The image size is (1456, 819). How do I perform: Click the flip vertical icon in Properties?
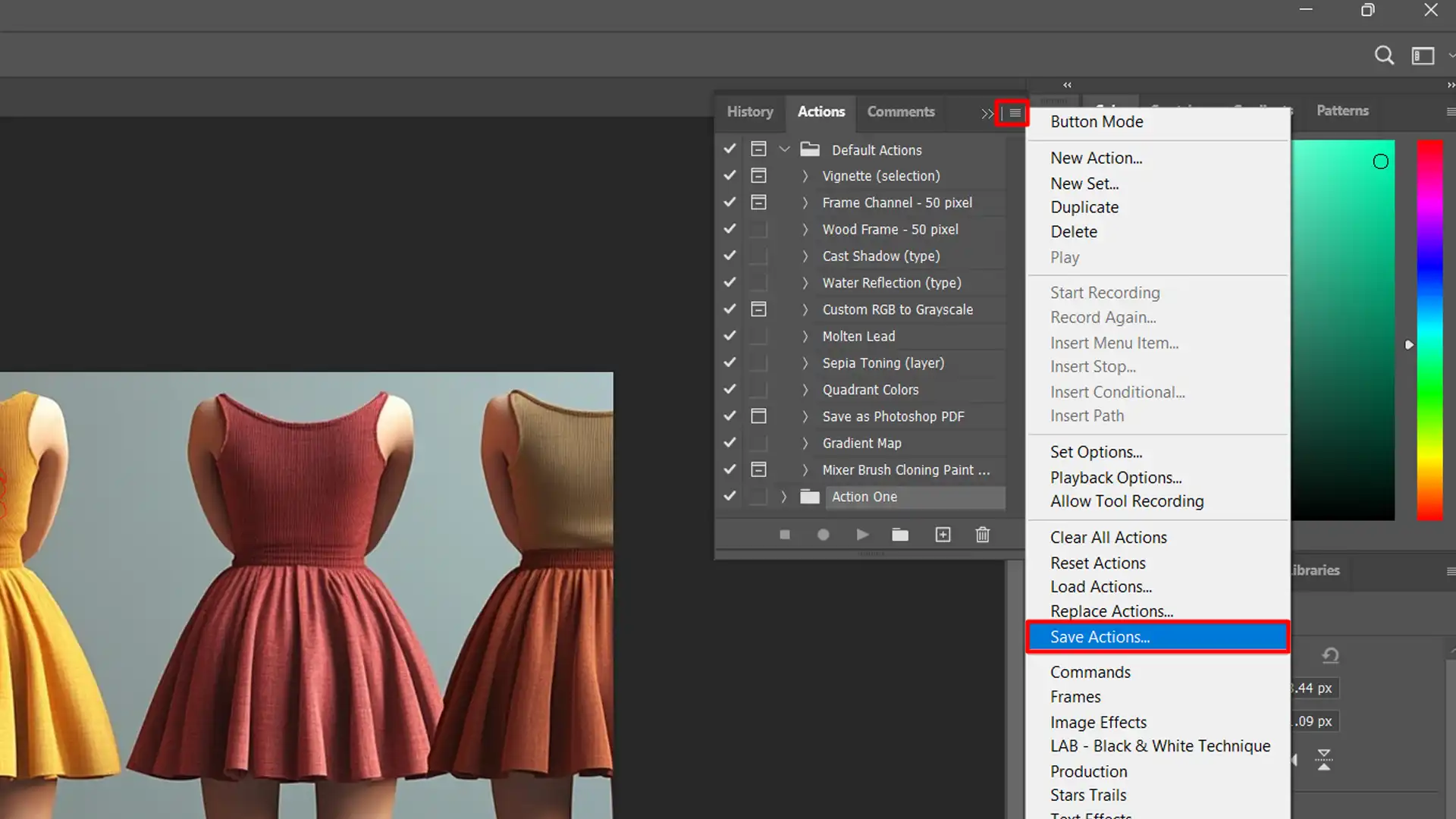[1323, 759]
